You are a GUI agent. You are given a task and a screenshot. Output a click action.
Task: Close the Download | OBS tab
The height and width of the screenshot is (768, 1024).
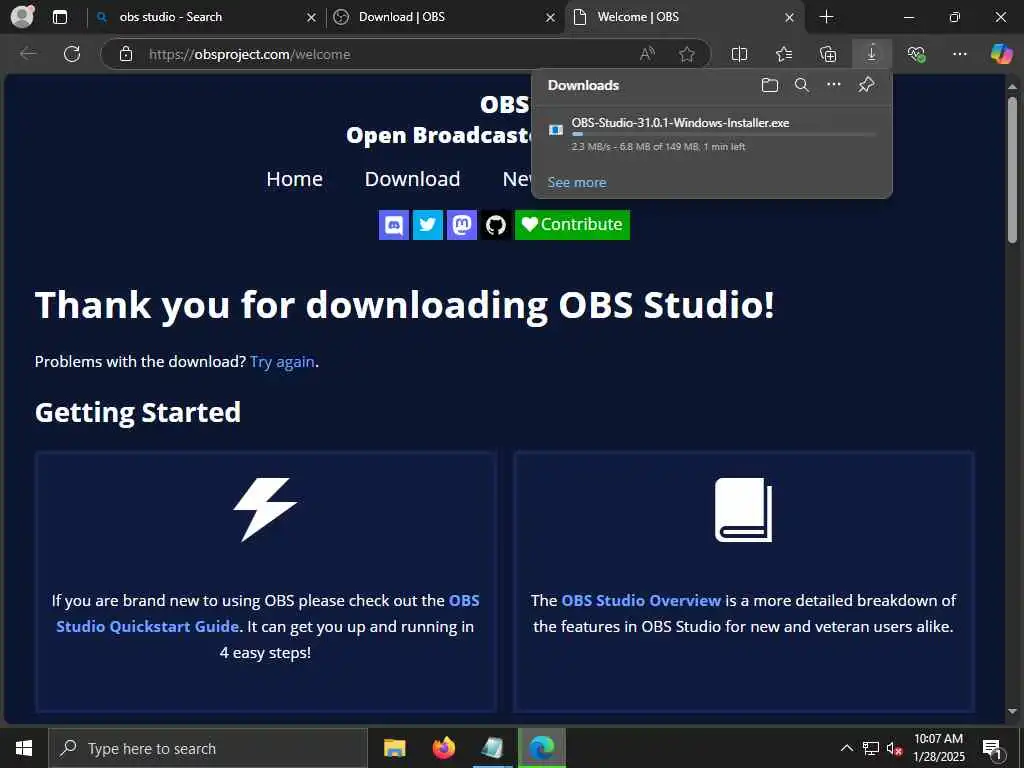tap(551, 18)
